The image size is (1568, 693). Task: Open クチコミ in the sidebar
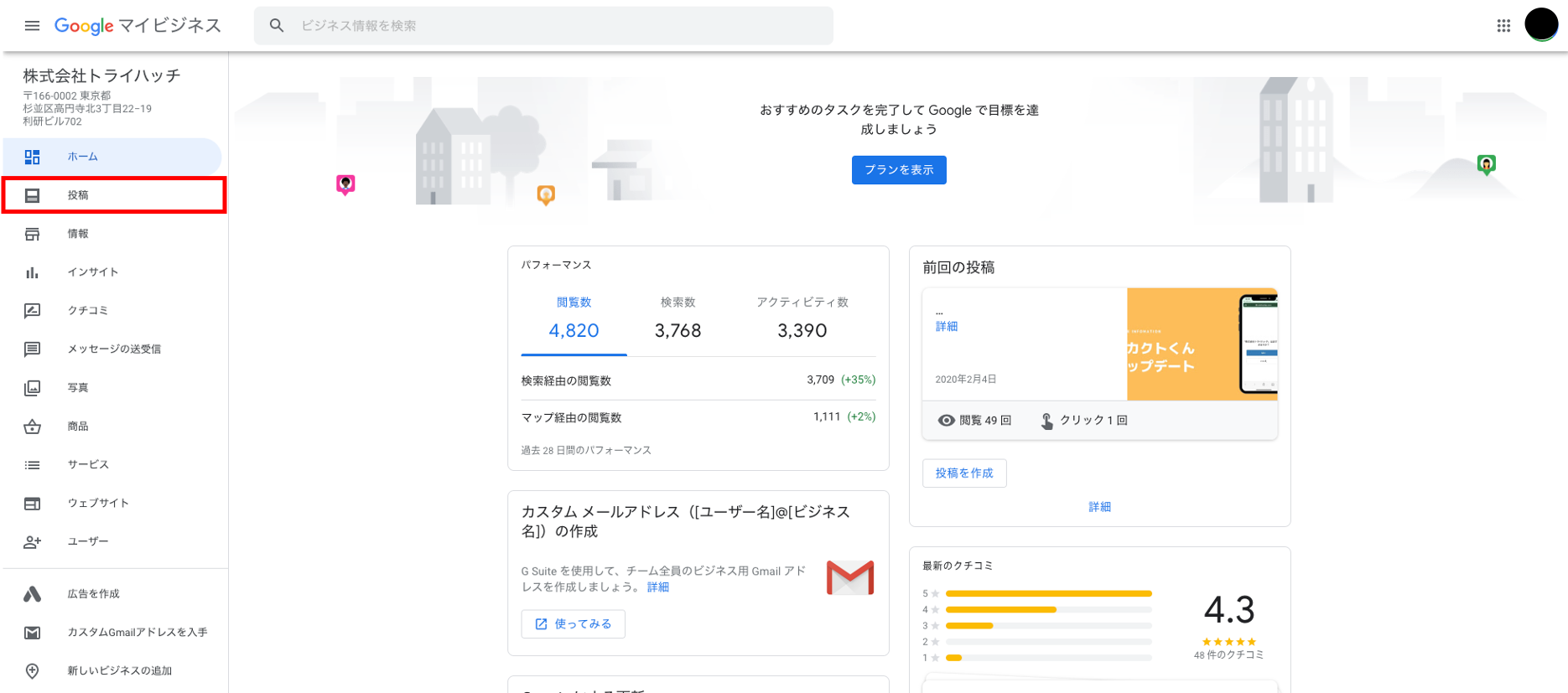click(112, 311)
